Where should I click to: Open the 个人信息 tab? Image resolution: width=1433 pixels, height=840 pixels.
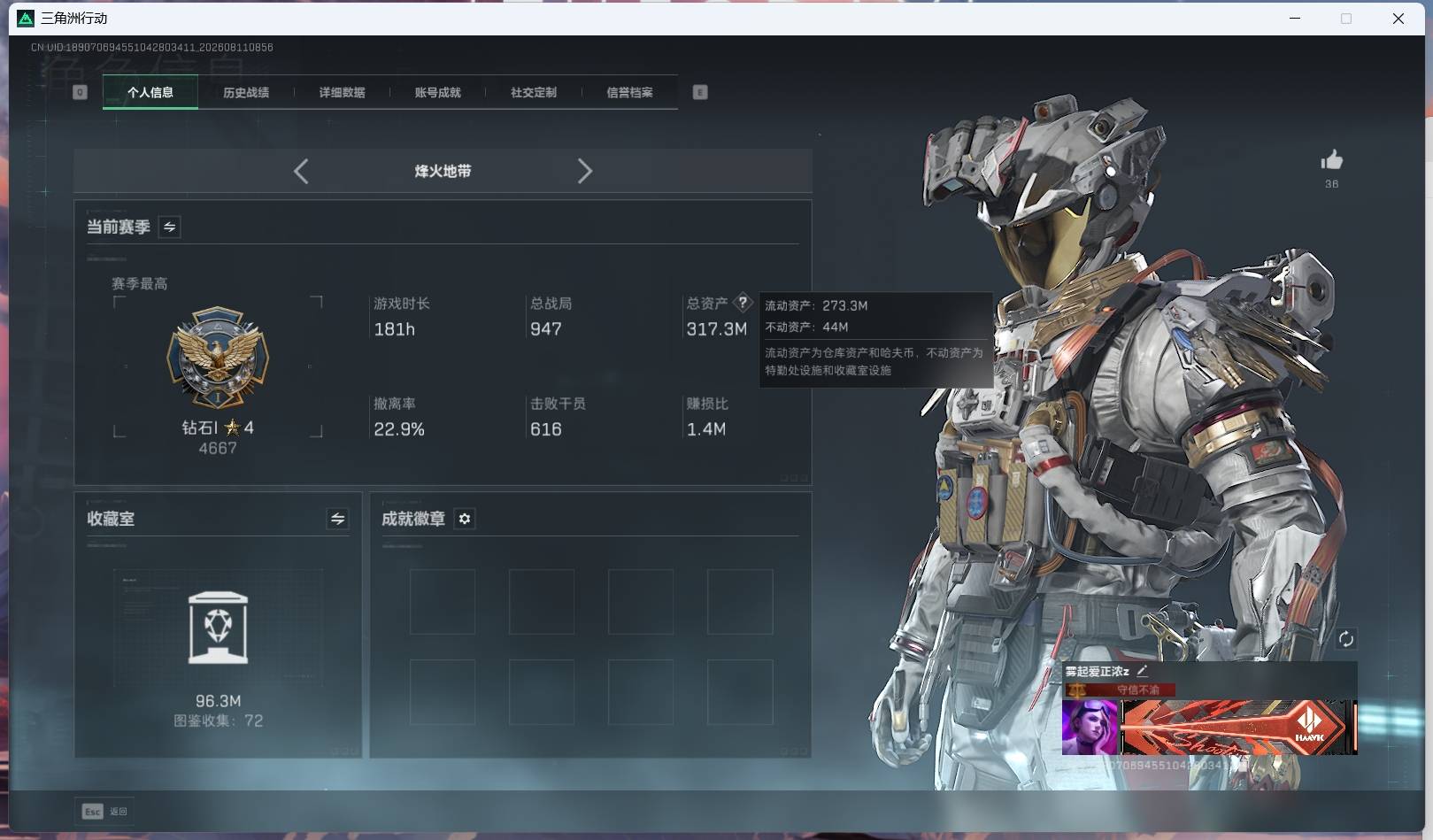pos(150,92)
